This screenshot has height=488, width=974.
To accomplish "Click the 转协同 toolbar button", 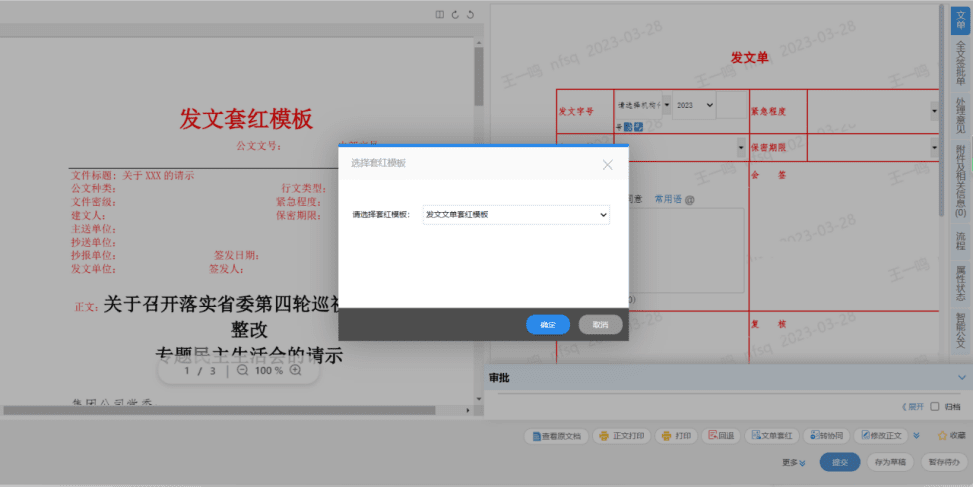I will point(826,436).
